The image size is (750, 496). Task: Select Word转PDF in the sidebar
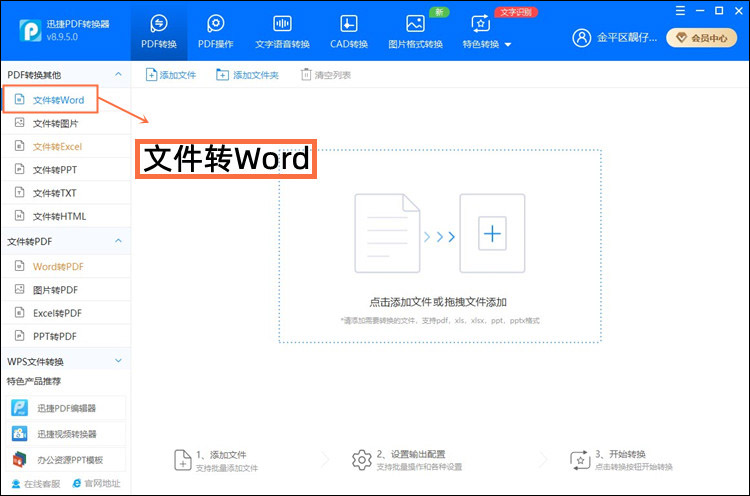[x=66, y=266]
